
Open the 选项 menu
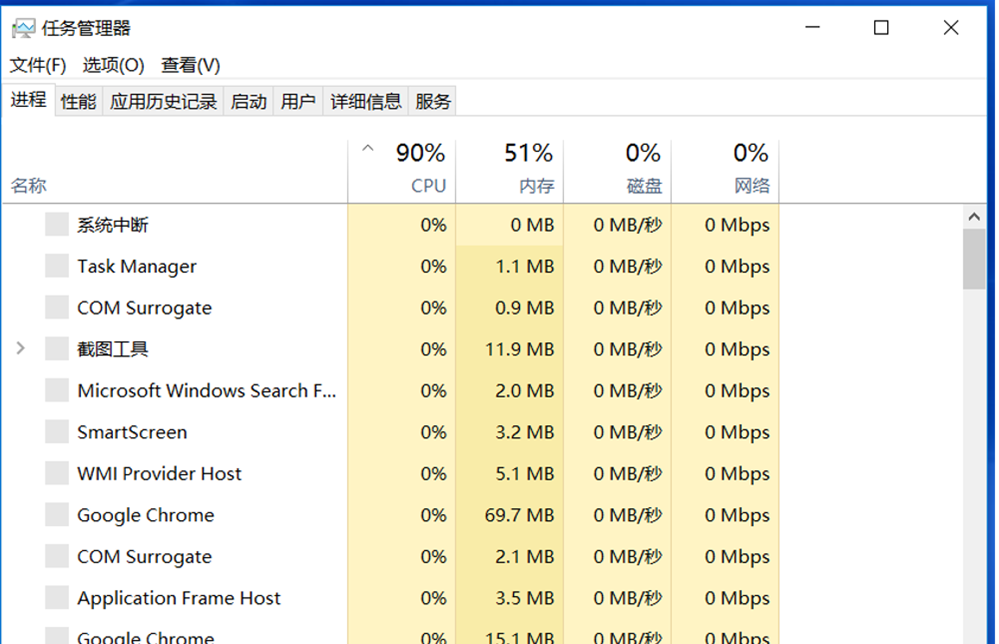[113, 65]
